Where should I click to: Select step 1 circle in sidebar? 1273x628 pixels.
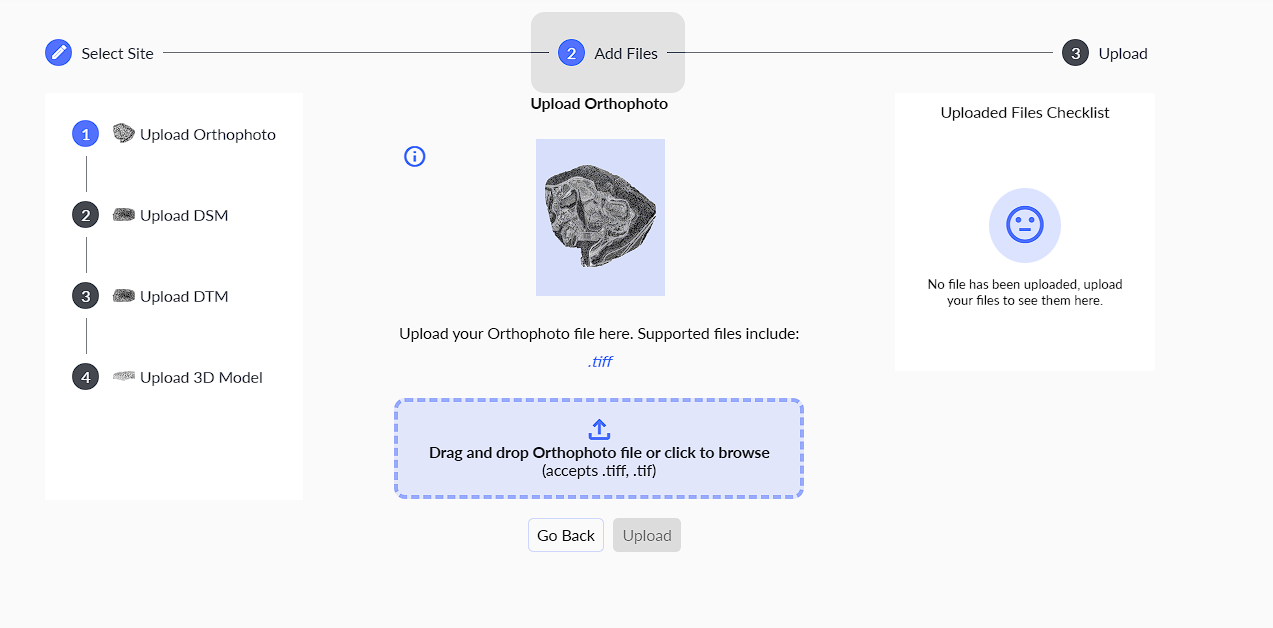point(86,134)
